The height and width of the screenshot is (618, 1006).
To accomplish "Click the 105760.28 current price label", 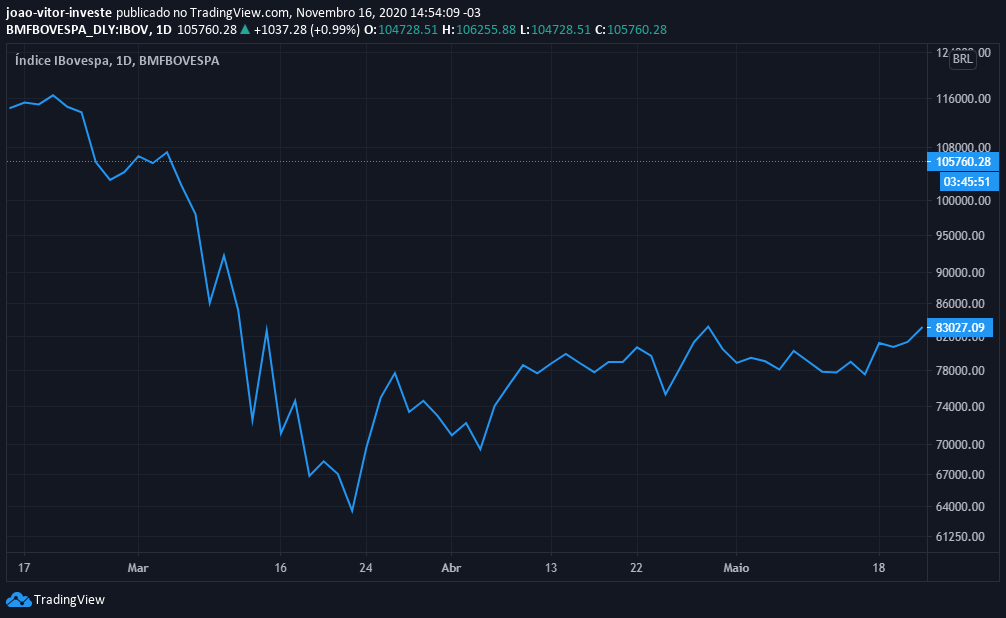I will (963, 162).
